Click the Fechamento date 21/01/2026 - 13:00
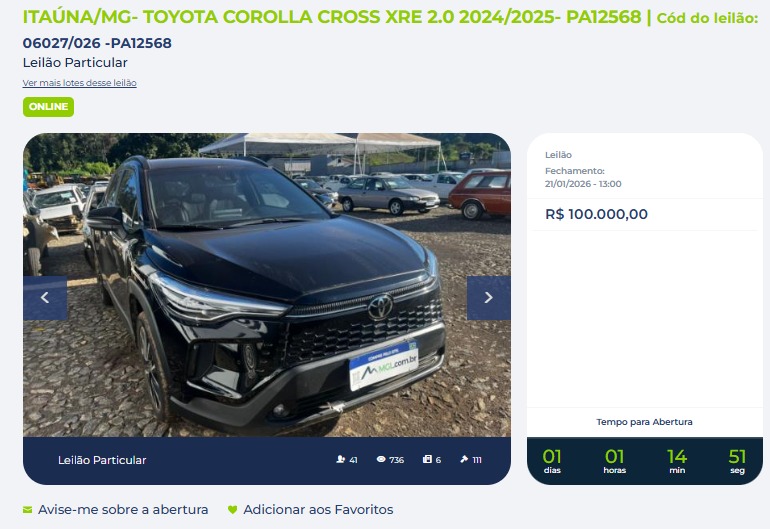The width and height of the screenshot is (770, 529). click(x=583, y=184)
